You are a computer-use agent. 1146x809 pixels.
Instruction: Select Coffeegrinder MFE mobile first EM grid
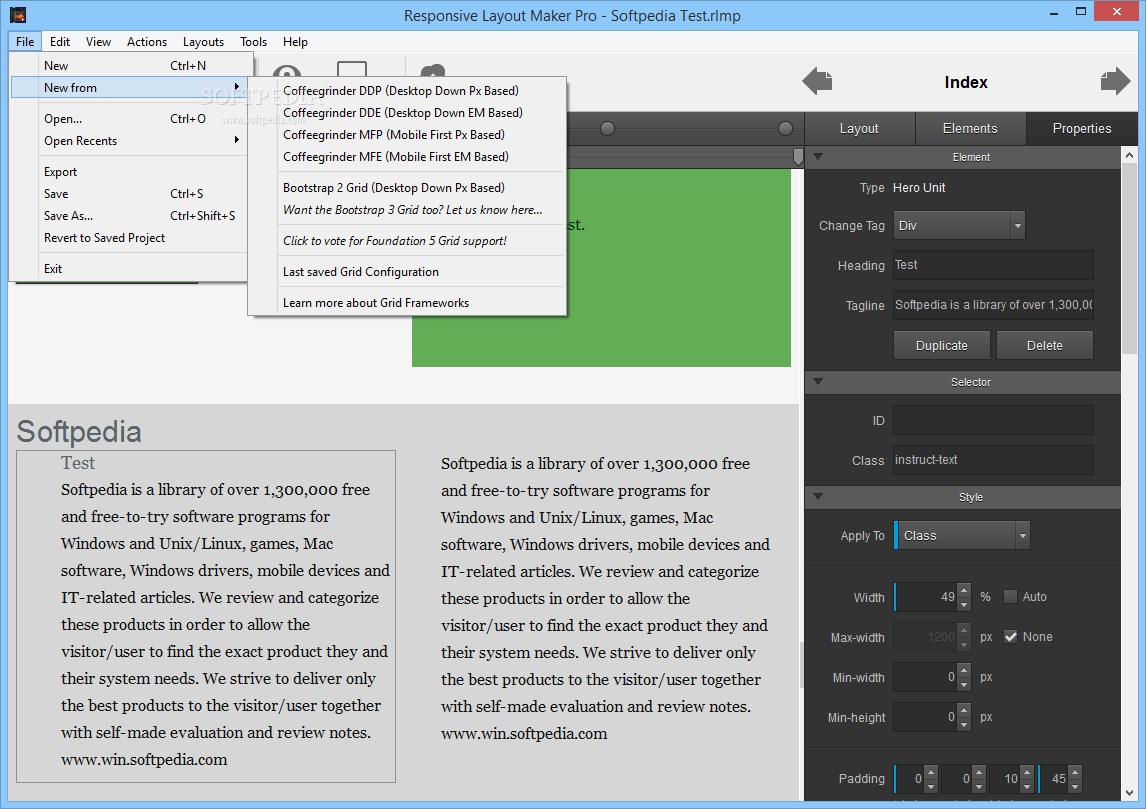coord(407,156)
